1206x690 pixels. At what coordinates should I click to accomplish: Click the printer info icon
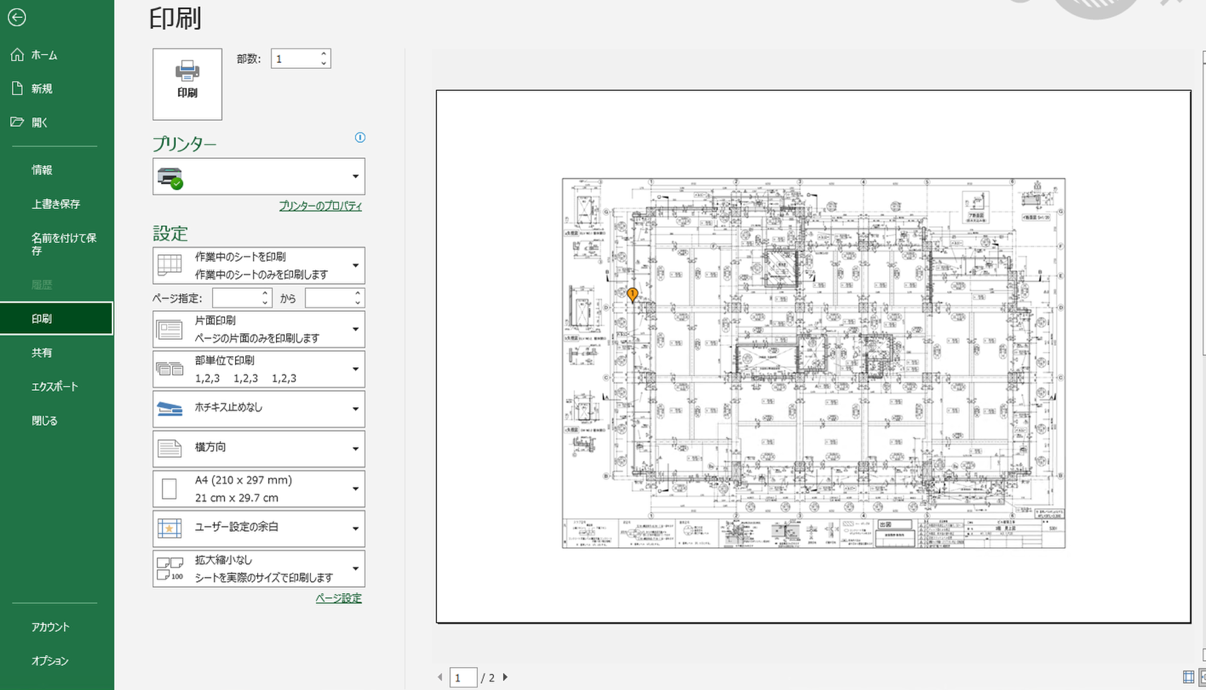360,138
